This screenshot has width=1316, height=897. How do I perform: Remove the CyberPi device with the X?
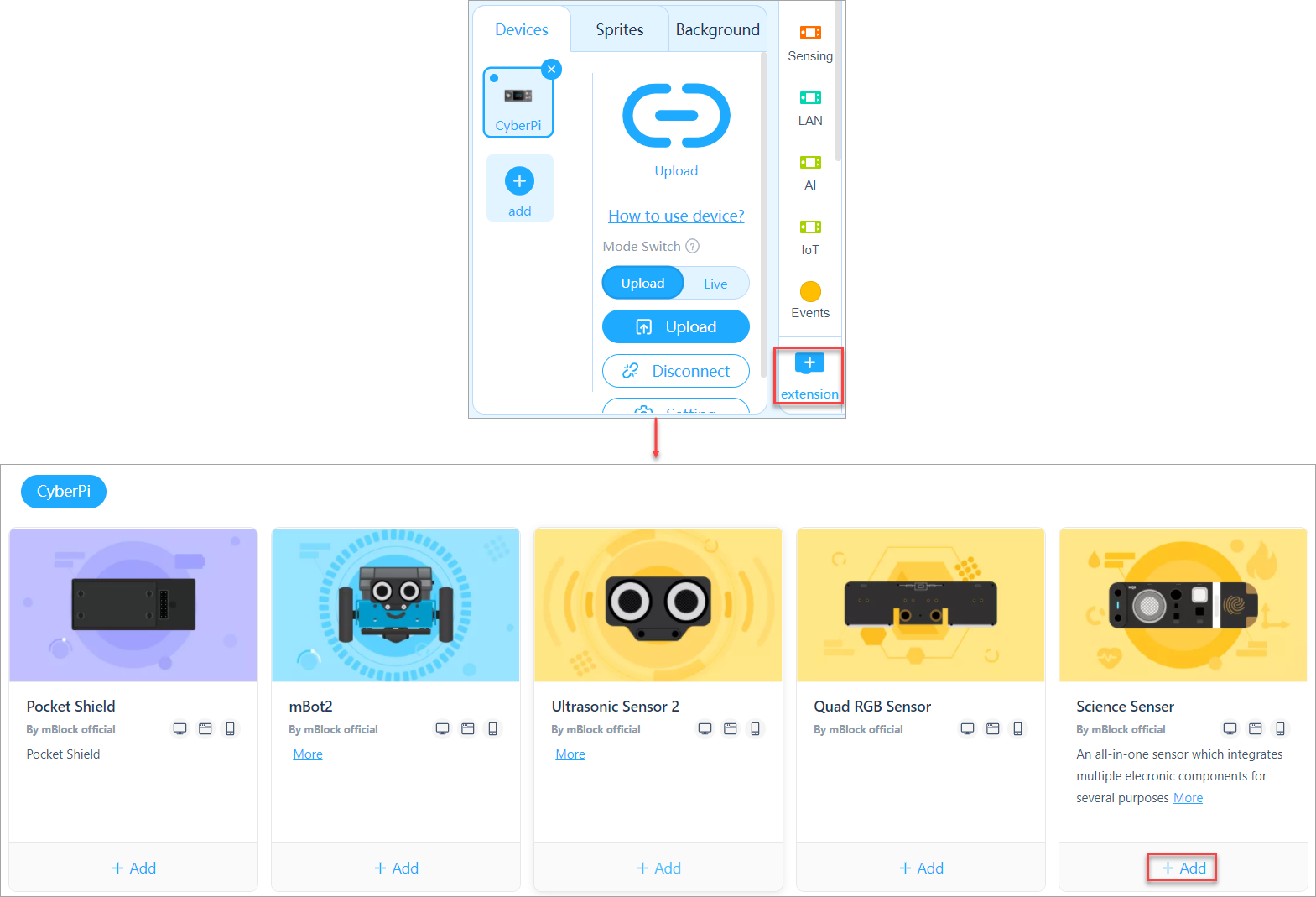tap(551, 70)
